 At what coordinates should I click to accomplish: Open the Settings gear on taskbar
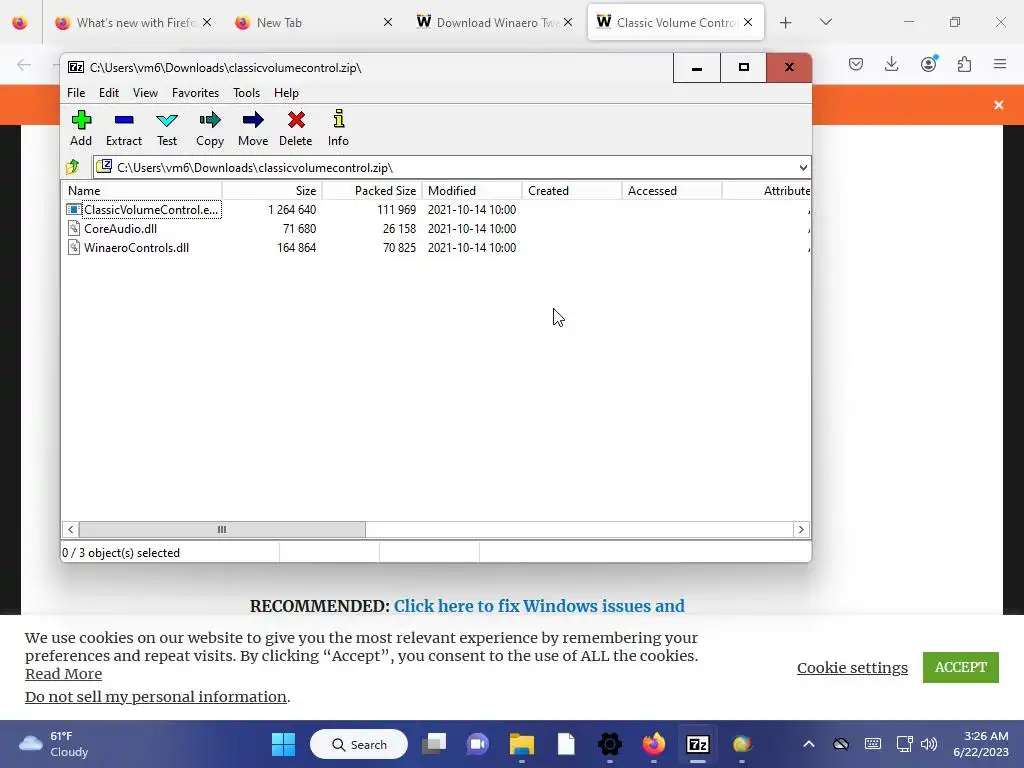click(x=610, y=744)
